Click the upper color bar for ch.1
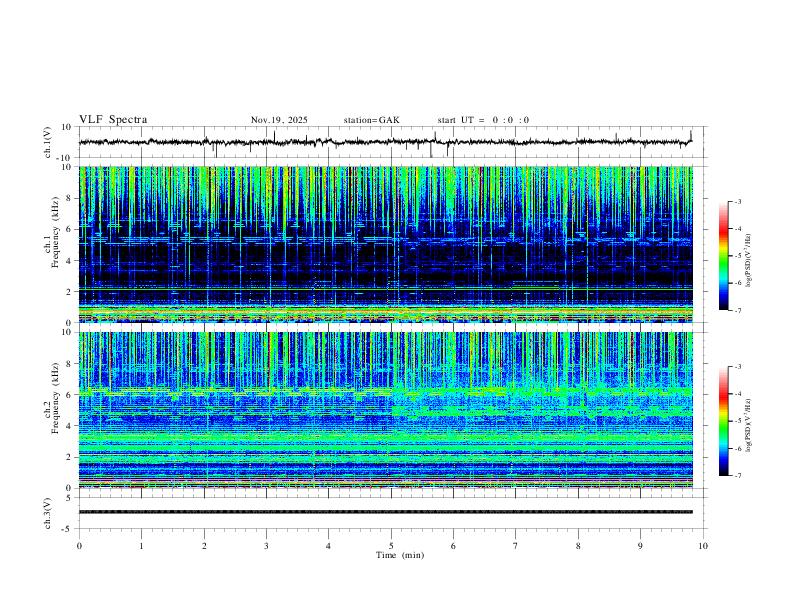 point(723,256)
